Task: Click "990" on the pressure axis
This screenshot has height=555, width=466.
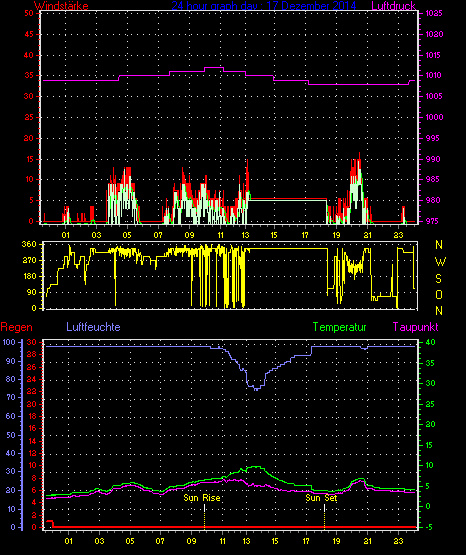Action: click(x=433, y=159)
